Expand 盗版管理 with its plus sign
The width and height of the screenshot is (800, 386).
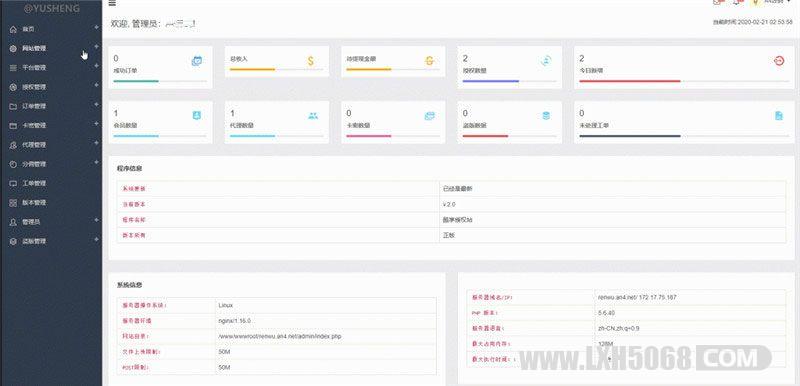96,239
